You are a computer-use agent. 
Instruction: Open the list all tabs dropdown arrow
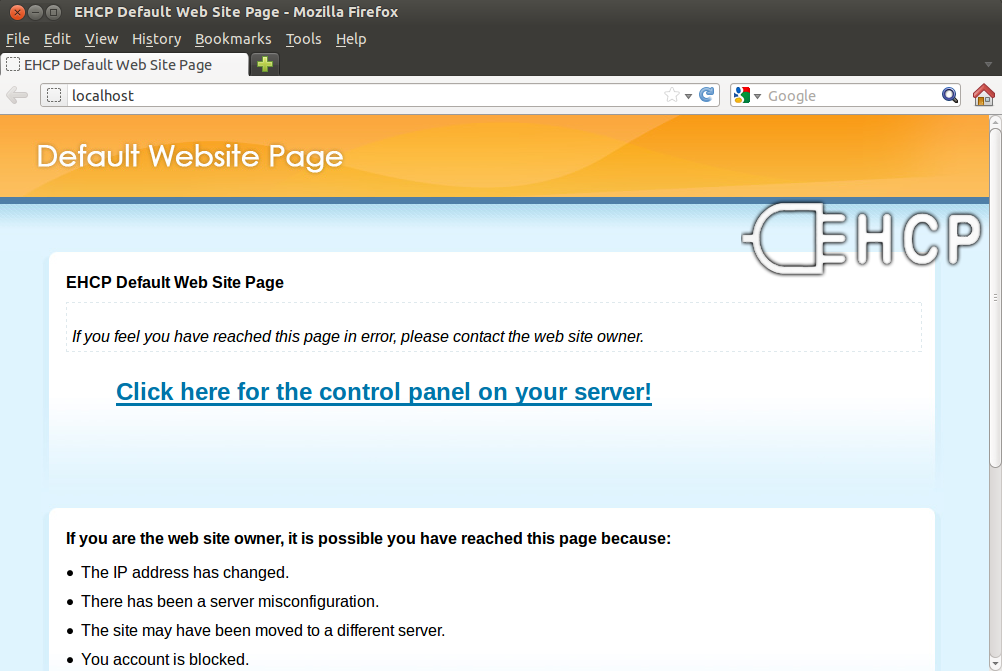coord(988,65)
